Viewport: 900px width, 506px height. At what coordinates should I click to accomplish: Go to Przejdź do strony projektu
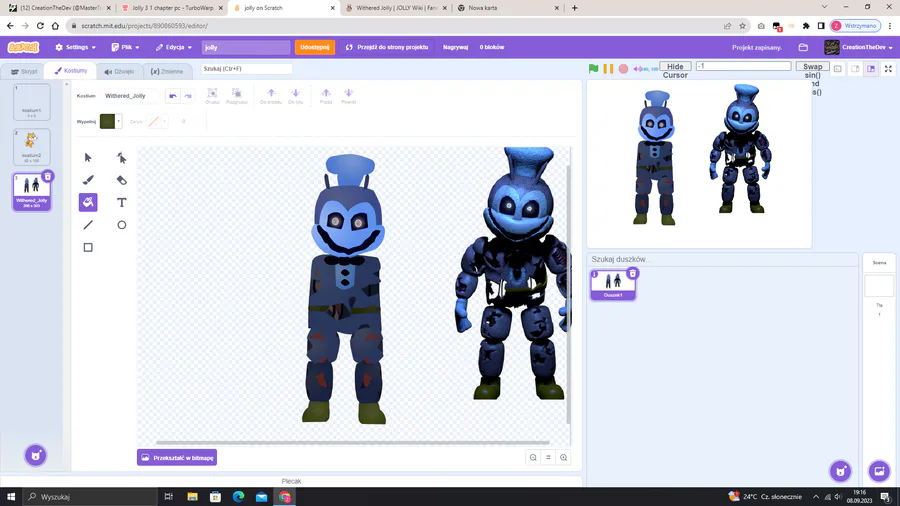[x=387, y=47]
